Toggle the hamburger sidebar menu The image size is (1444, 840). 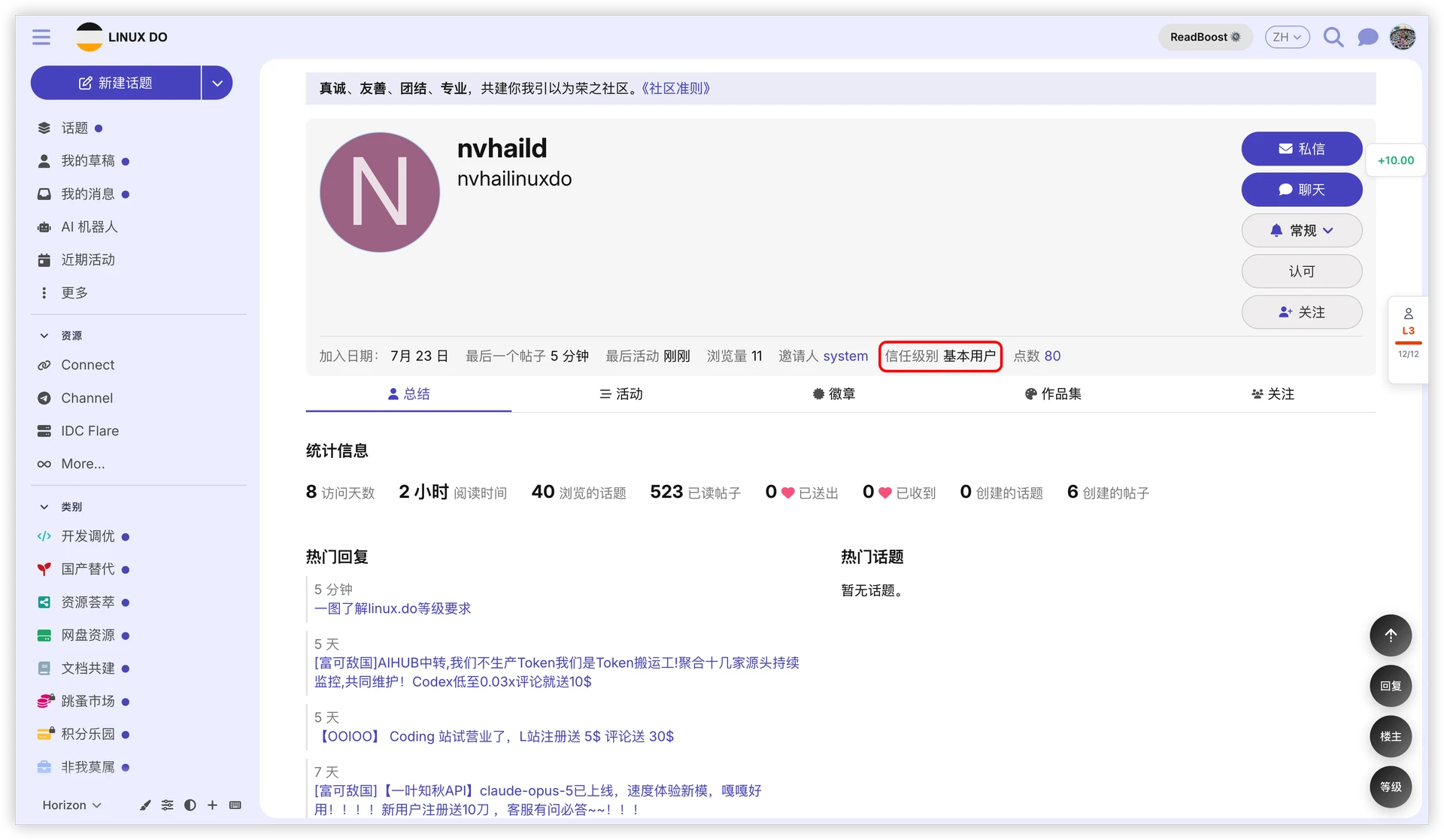tap(41, 37)
